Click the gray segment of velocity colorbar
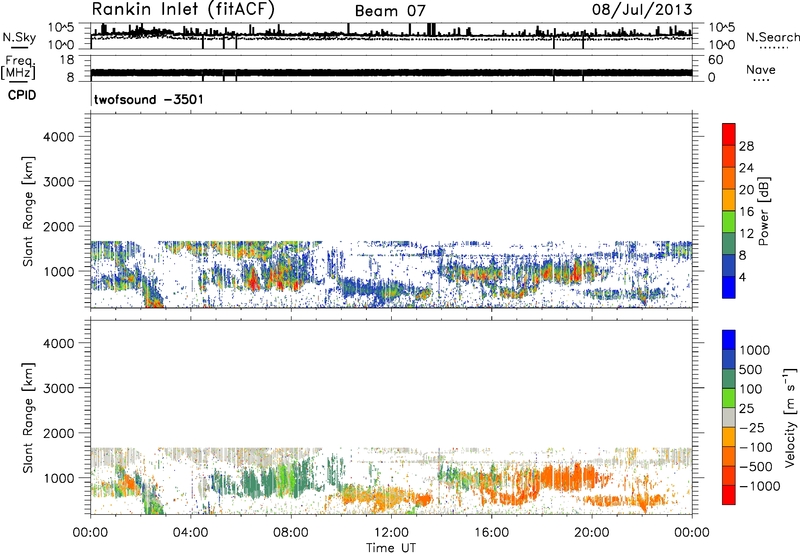The width and height of the screenshot is (800, 554). tap(729, 418)
